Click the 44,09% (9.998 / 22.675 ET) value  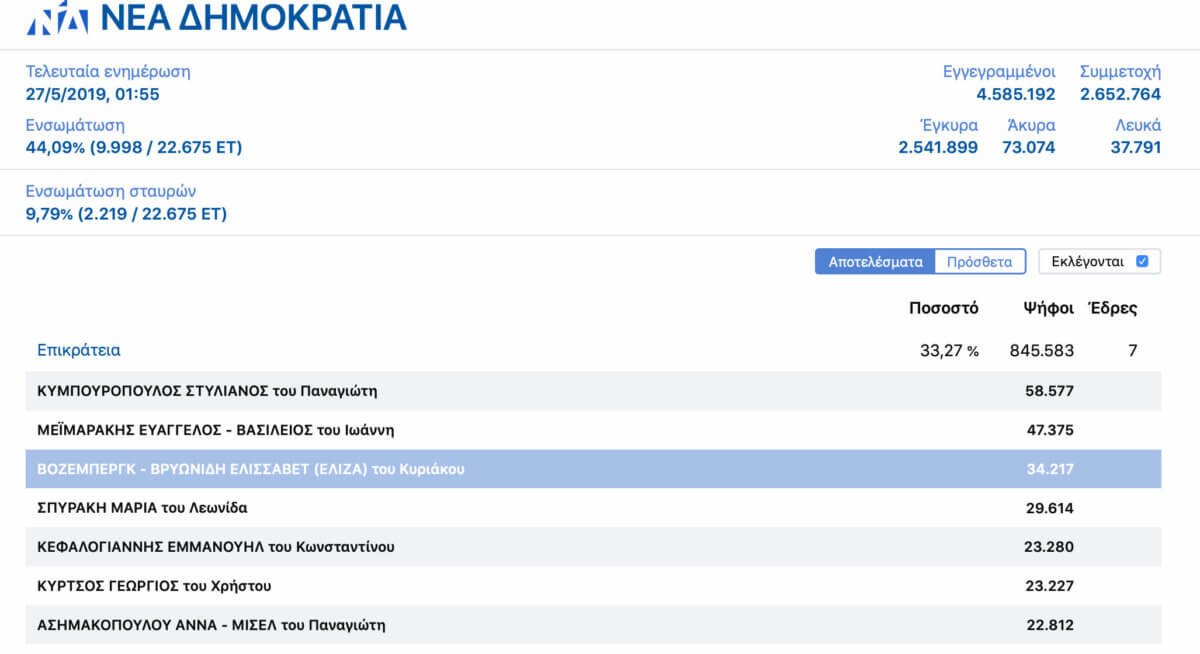tap(134, 148)
